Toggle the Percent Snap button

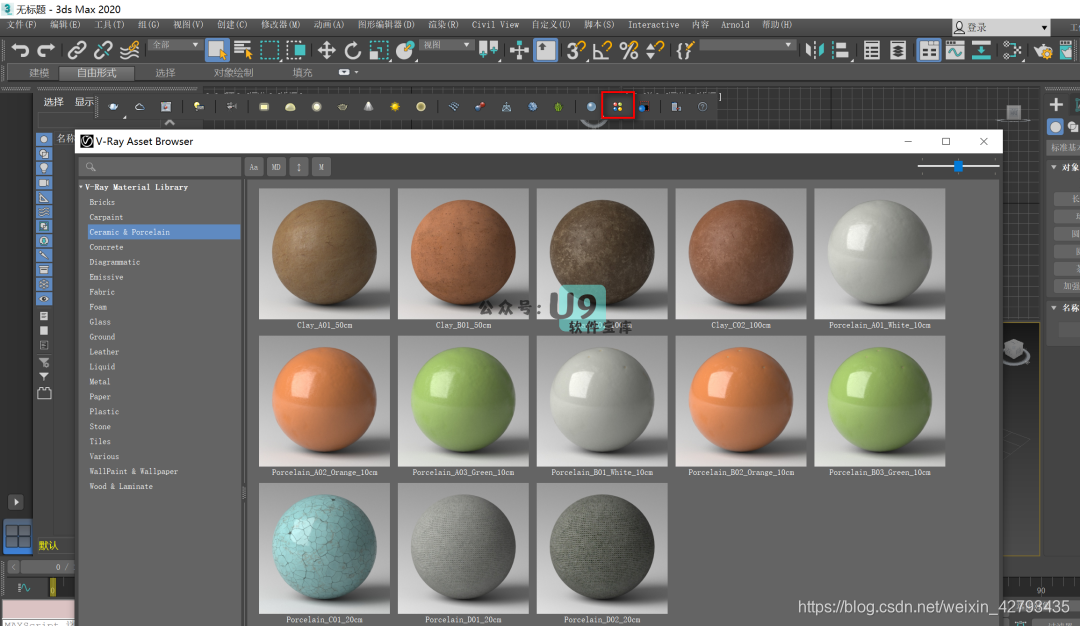tap(628, 50)
